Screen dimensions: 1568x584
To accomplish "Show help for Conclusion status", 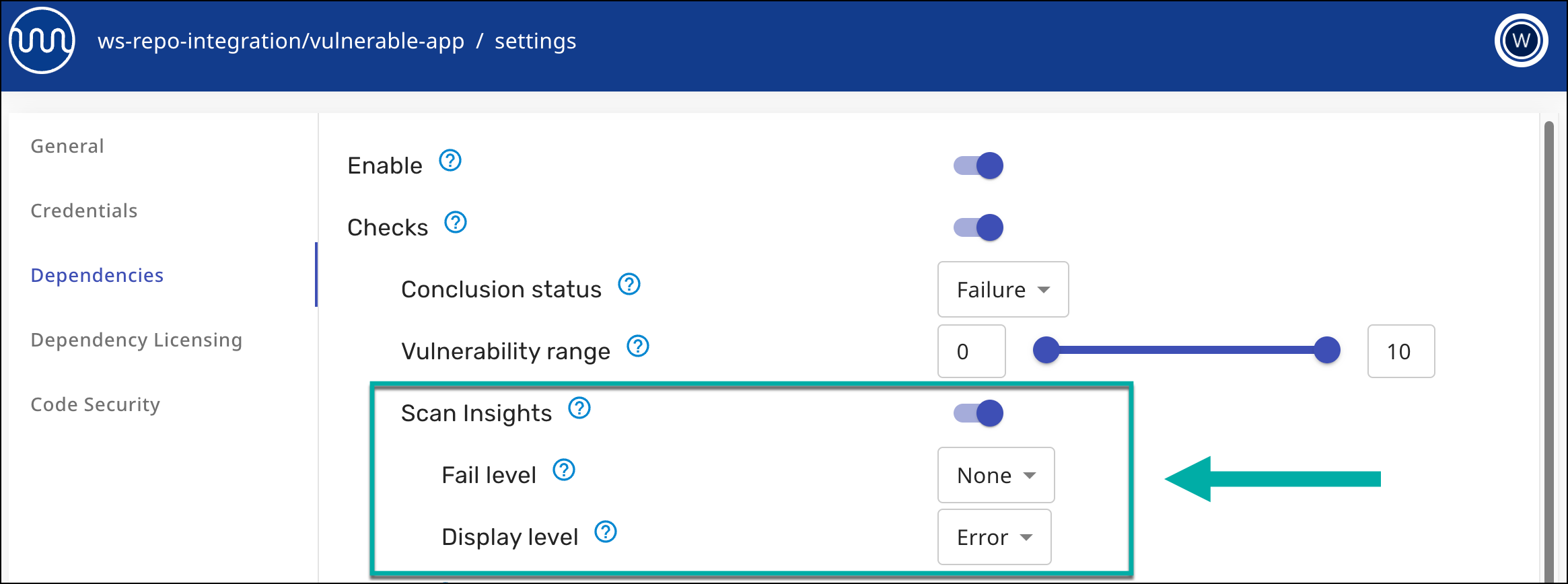I will click(x=629, y=285).
